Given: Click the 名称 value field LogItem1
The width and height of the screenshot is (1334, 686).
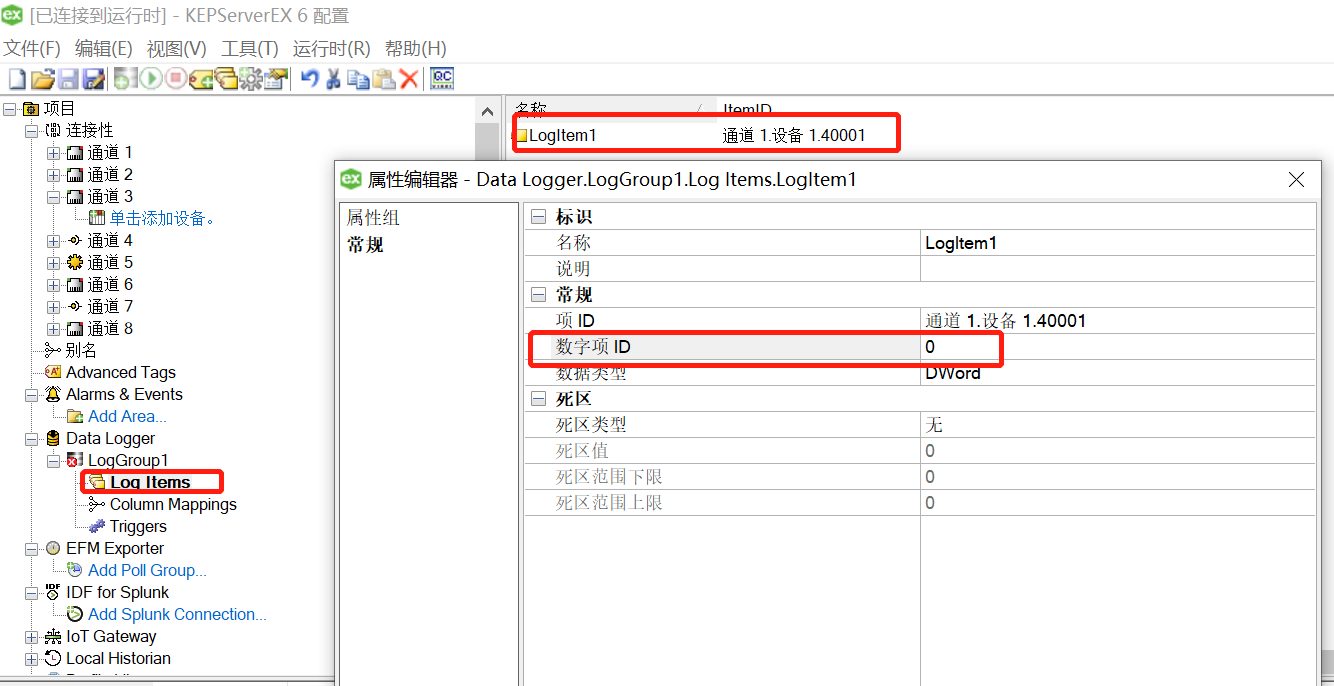Looking at the screenshot, I should coord(1118,243).
